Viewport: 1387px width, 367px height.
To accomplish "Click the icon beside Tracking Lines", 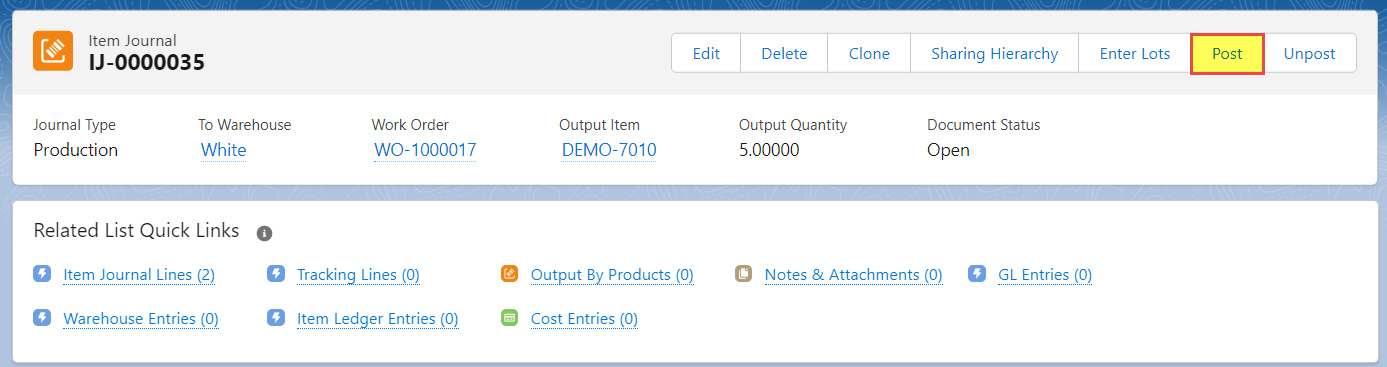I will pos(276,273).
